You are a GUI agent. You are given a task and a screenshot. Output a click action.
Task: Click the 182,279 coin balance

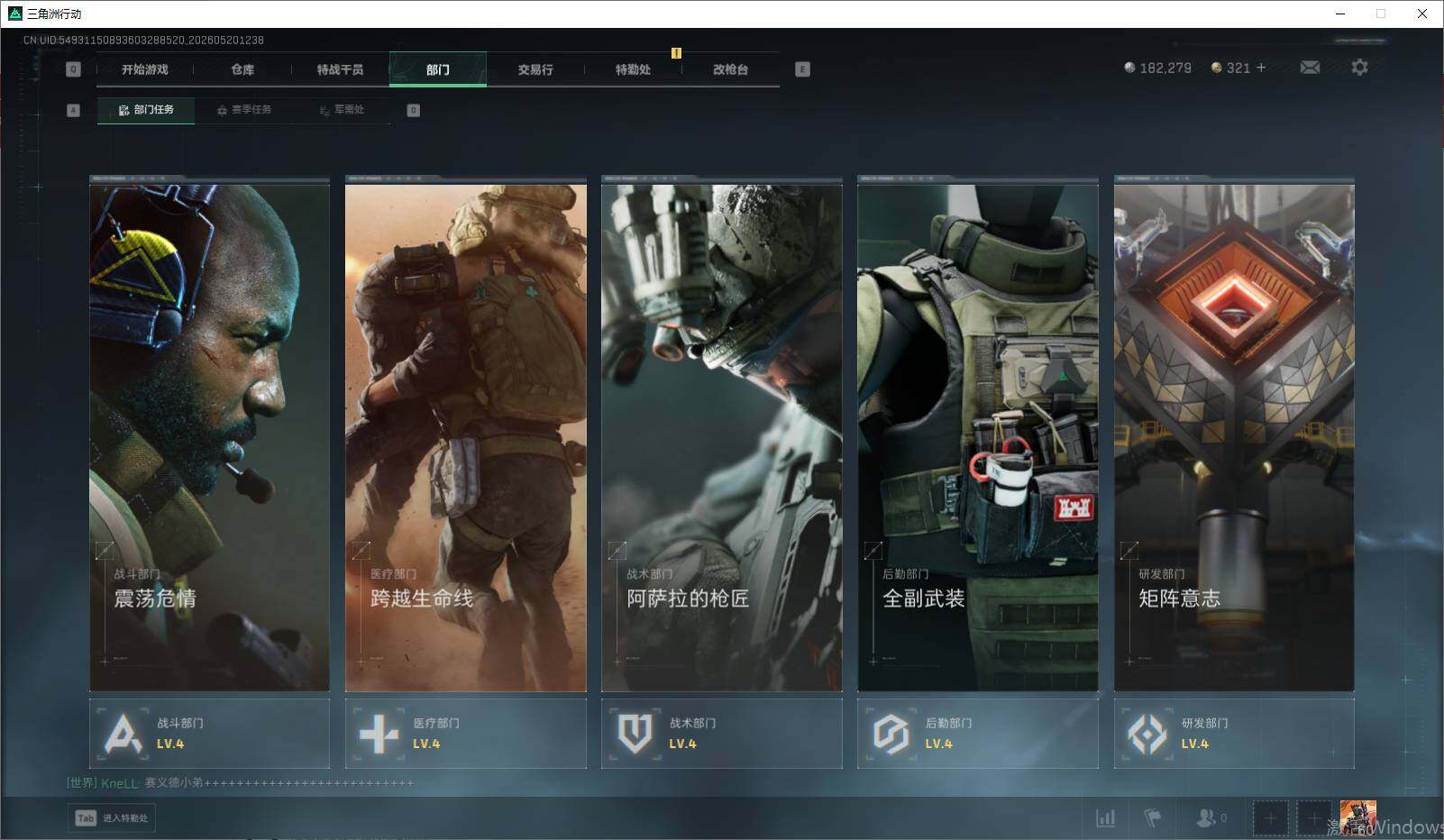point(1157,68)
